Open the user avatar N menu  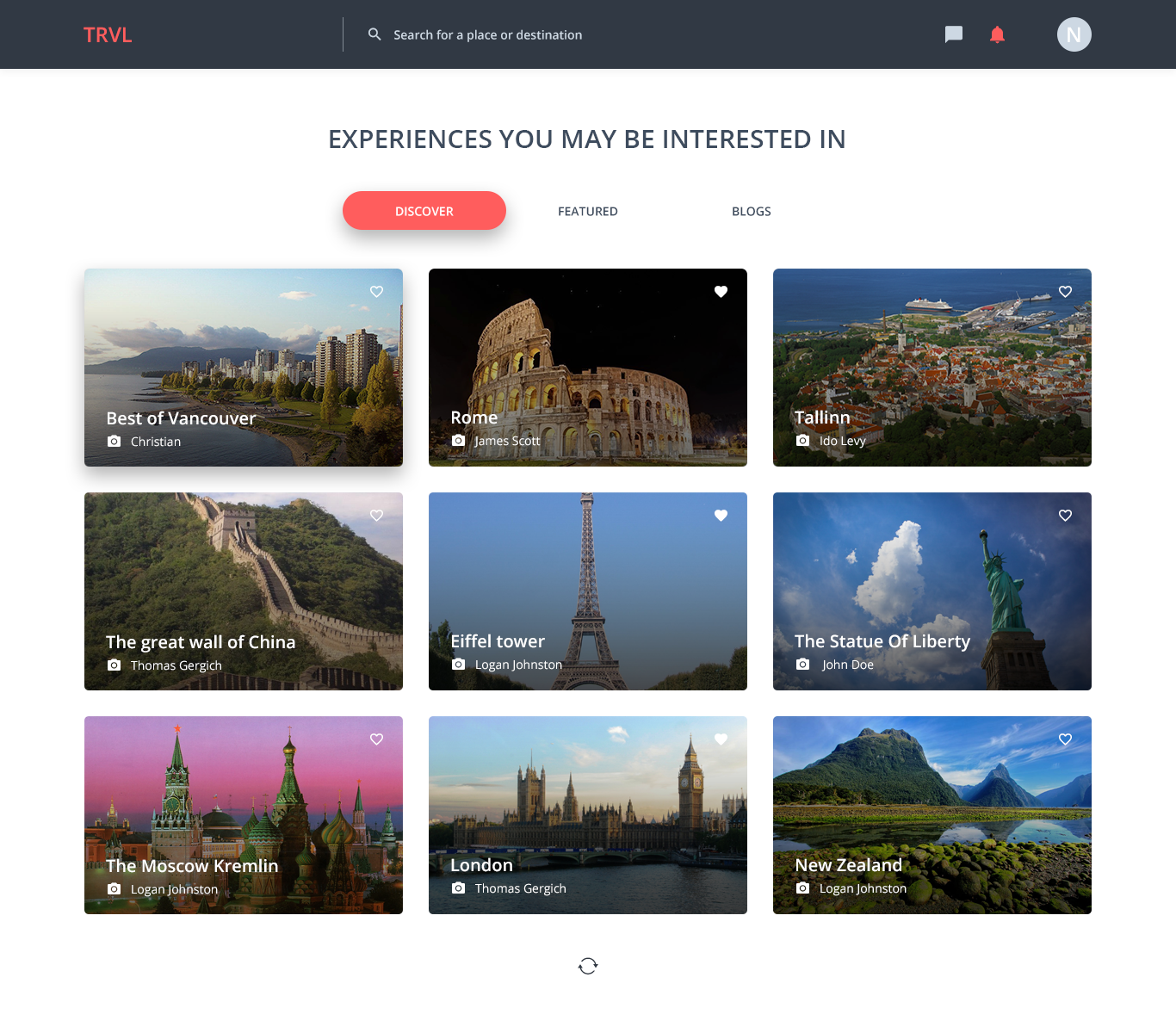point(1074,34)
